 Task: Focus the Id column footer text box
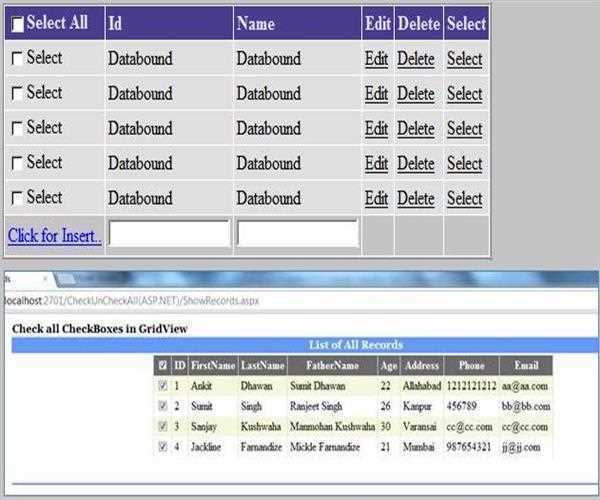point(169,234)
